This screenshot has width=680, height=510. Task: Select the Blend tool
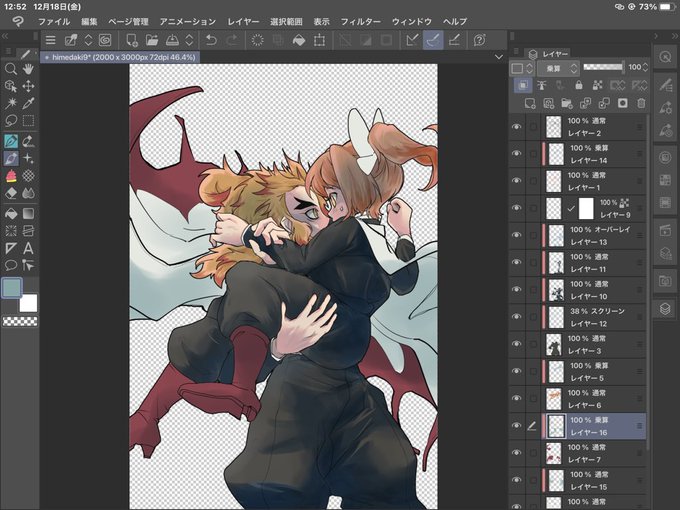(x=28, y=193)
